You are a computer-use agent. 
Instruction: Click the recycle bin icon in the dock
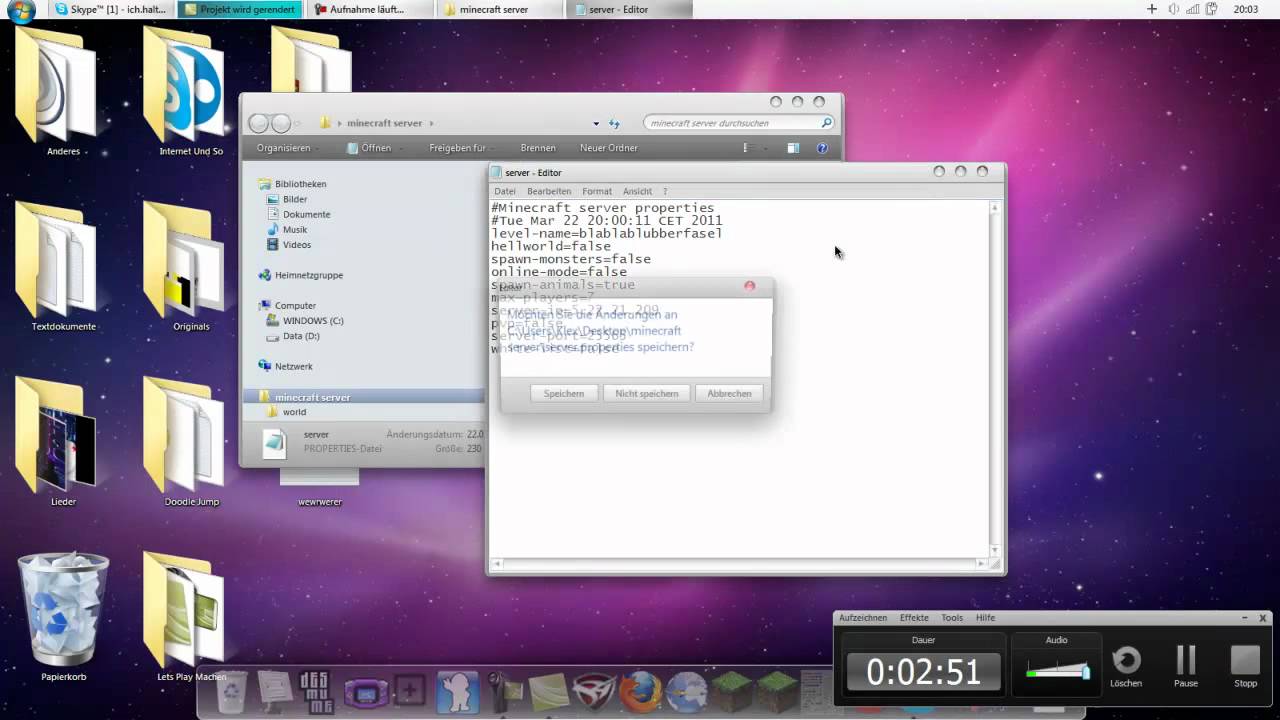pos(232,691)
